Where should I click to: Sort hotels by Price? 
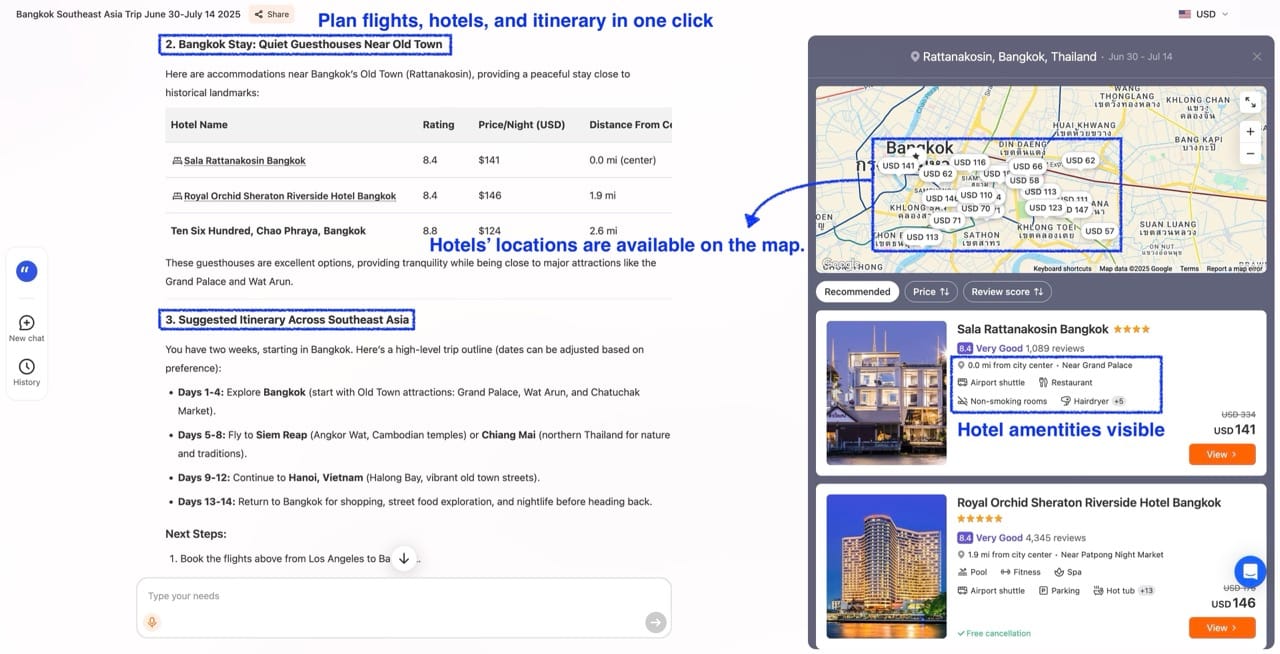click(x=931, y=292)
